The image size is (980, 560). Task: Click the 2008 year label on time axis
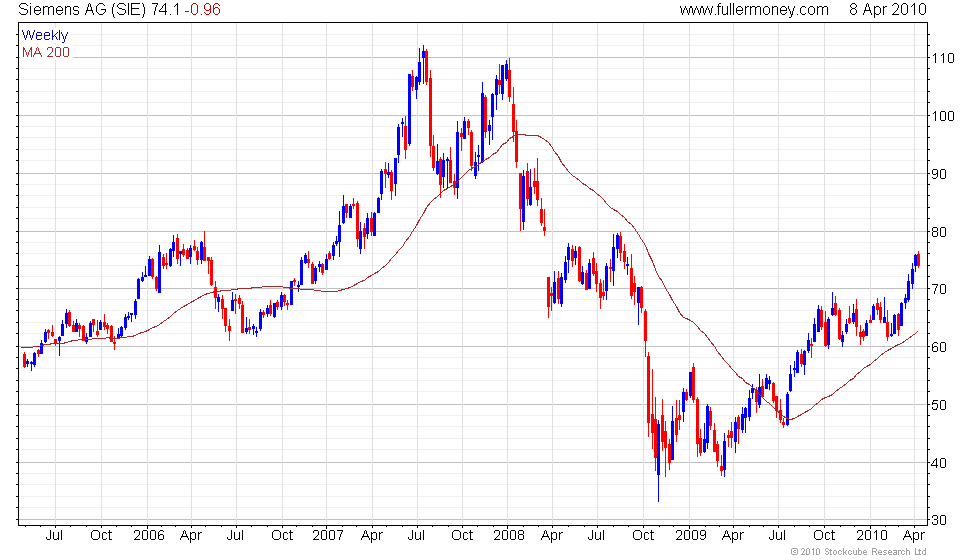click(509, 535)
